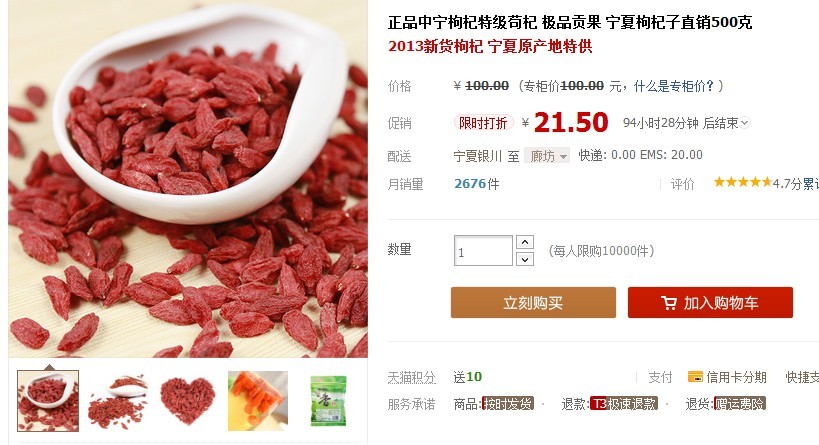Click the 2676件 monthly sales link

(x=476, y=184)
